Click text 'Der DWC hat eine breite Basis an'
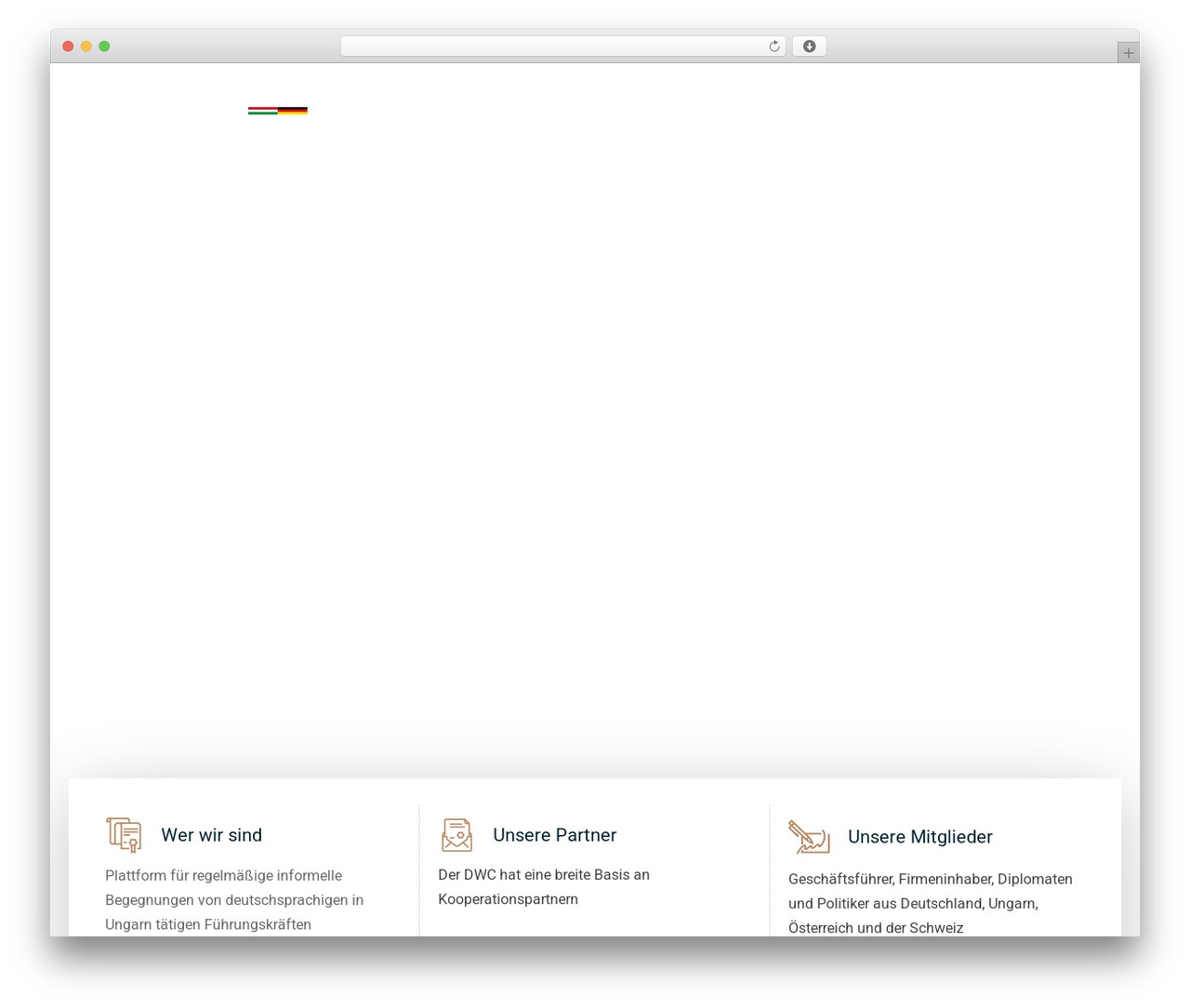Viewport: 1190px width, 1008px height. click(544, 875)
